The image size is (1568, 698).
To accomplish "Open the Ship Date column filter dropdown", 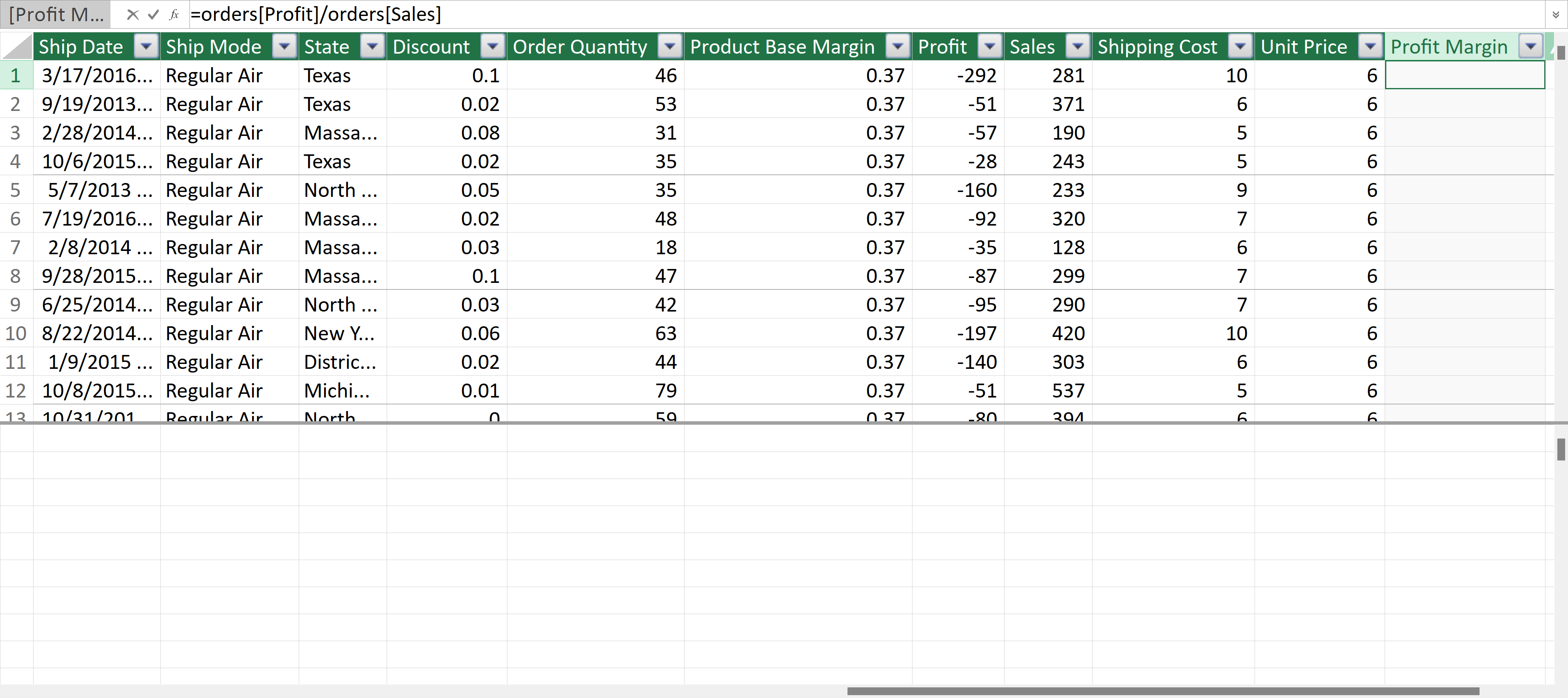I will (146, 46).
